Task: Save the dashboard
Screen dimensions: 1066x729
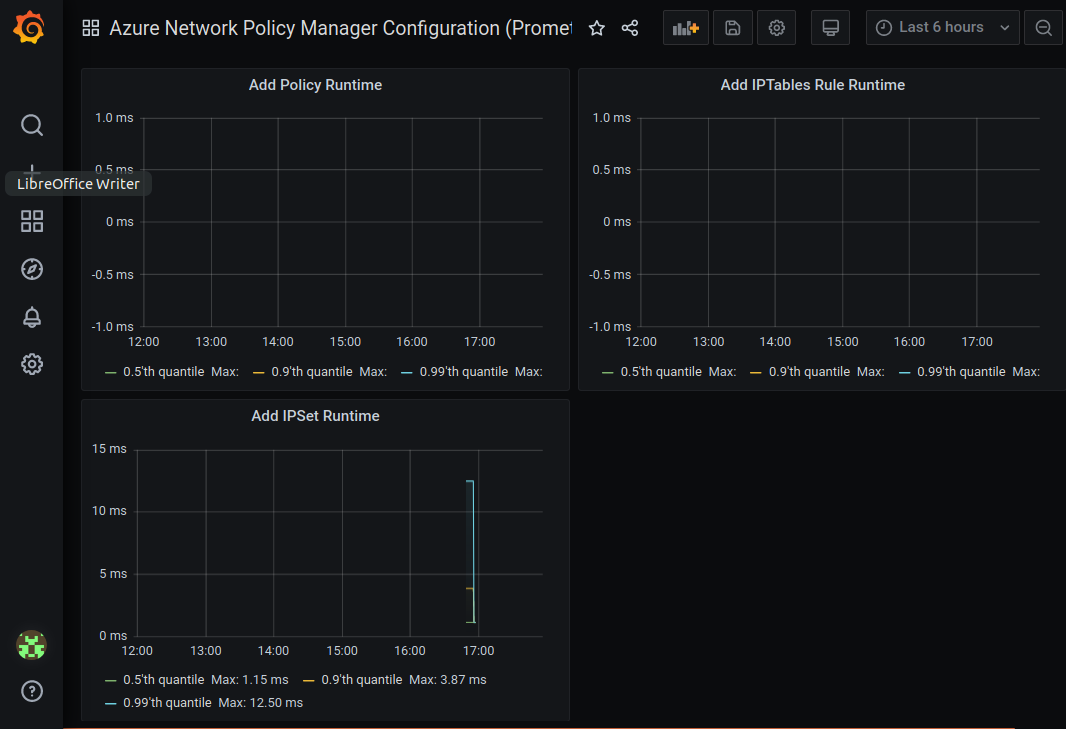Action: [x=733, y=28]
